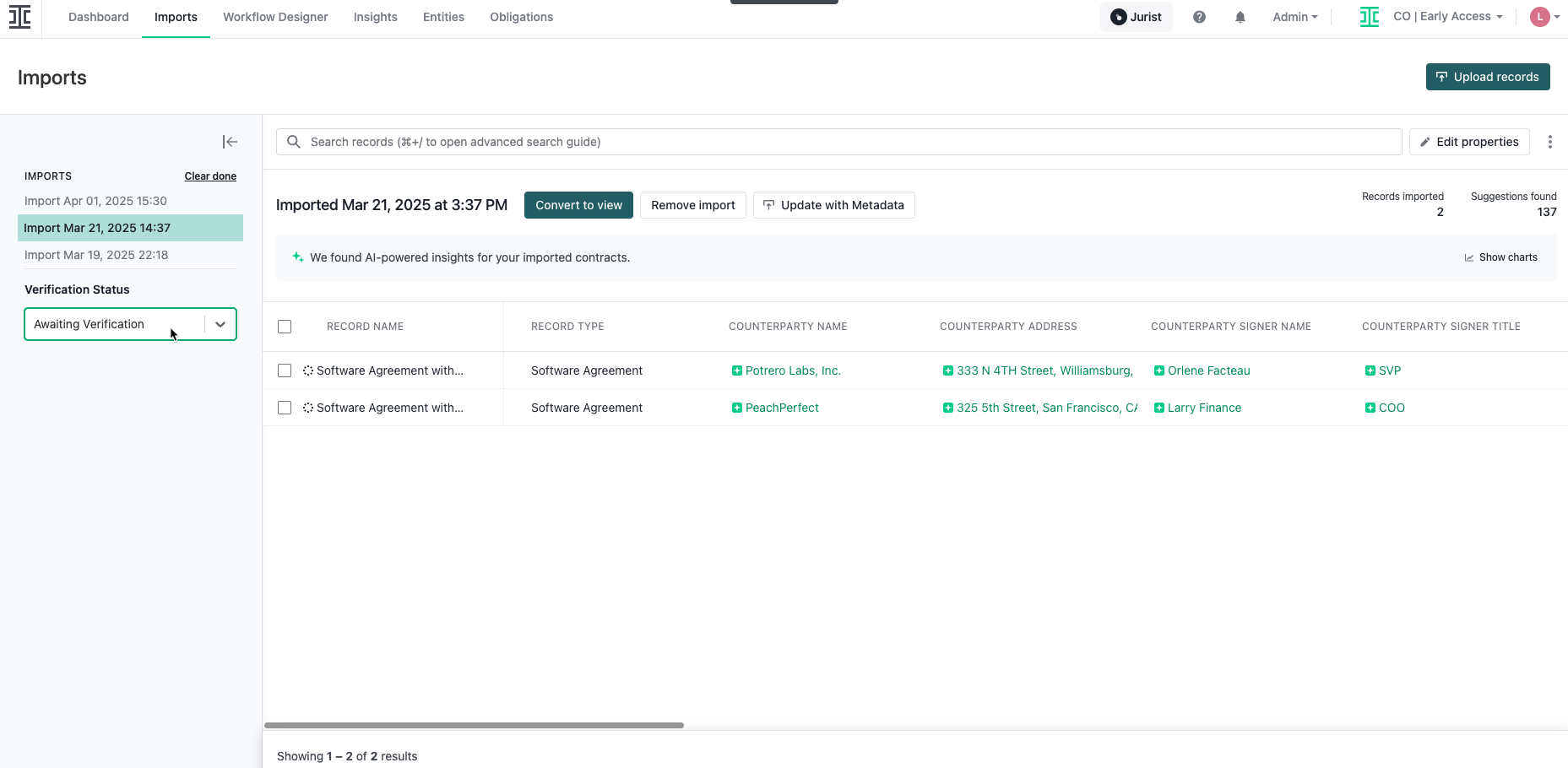Click the plus icon beside COO
Viewport: 1568px width, 768px height.
click(1370, 408)
